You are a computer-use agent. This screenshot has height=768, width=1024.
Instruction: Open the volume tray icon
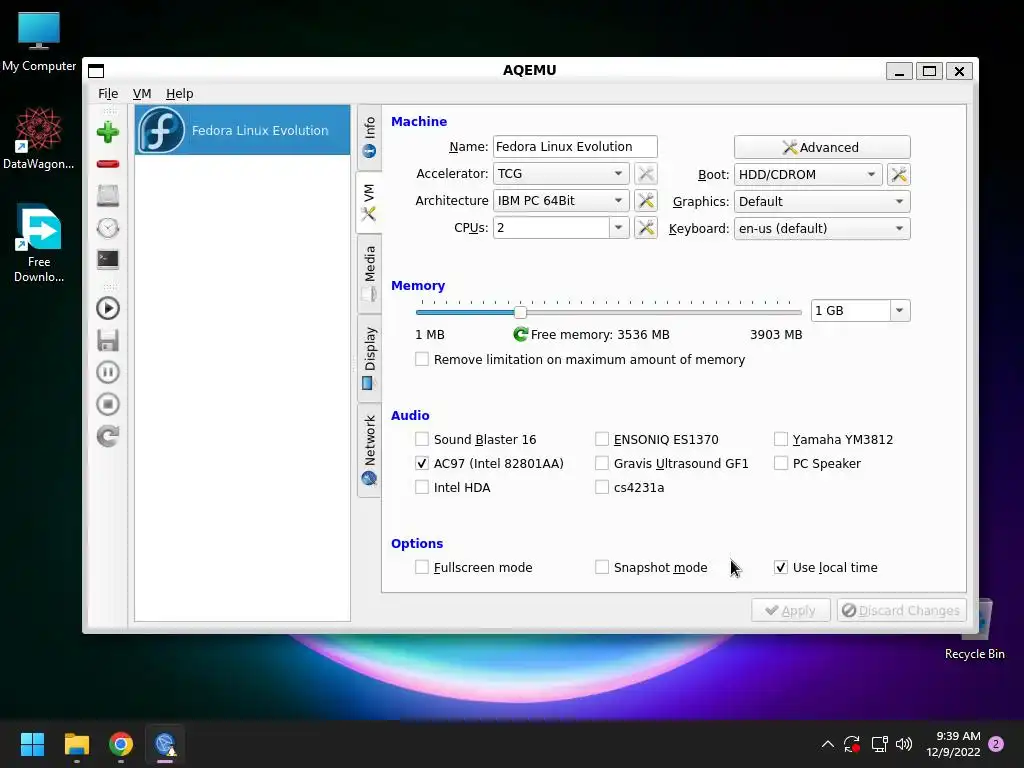[x=904, y=744]
